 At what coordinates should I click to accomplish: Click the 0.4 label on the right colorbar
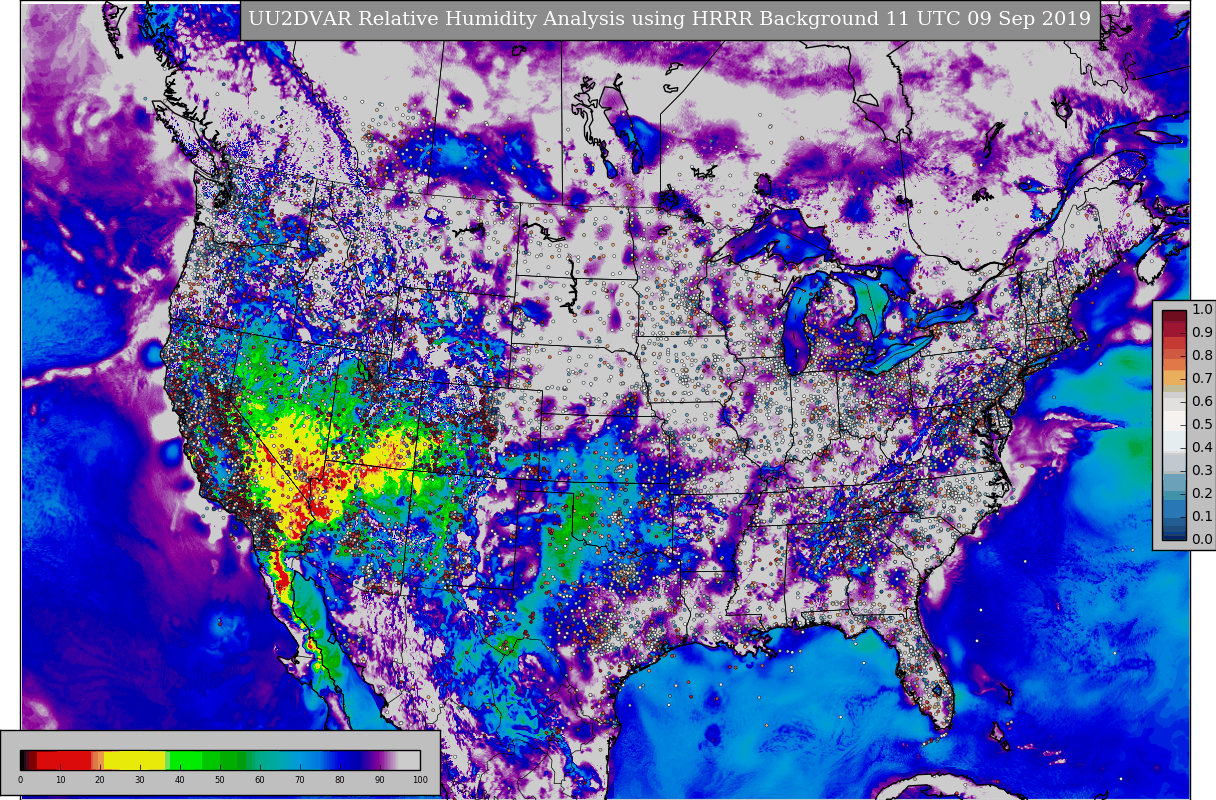[1202, 448]
